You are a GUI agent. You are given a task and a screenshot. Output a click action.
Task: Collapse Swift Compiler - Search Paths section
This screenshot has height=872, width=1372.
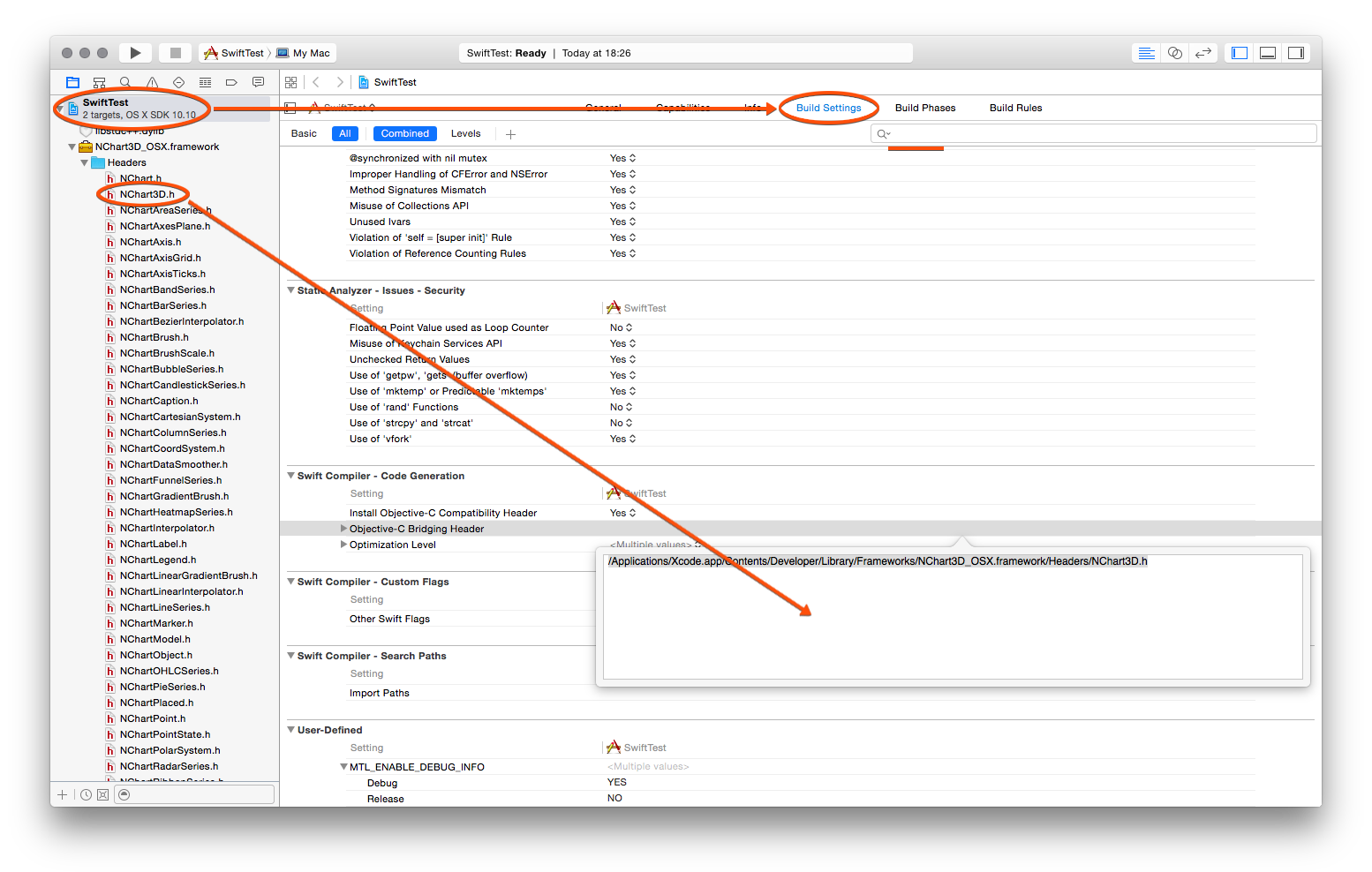[x=290, y=656]
